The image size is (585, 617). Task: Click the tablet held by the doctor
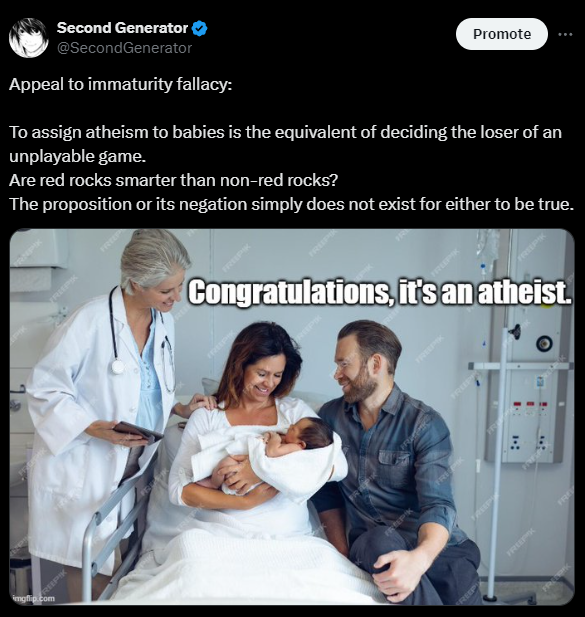138,431
